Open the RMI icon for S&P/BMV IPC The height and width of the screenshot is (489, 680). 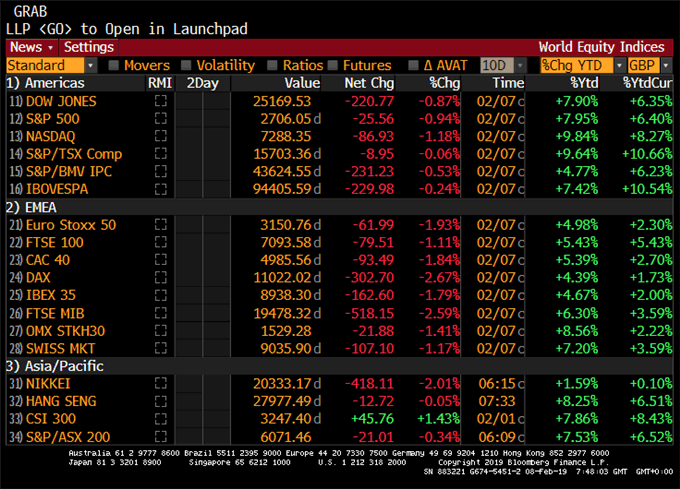click(160, 171)
